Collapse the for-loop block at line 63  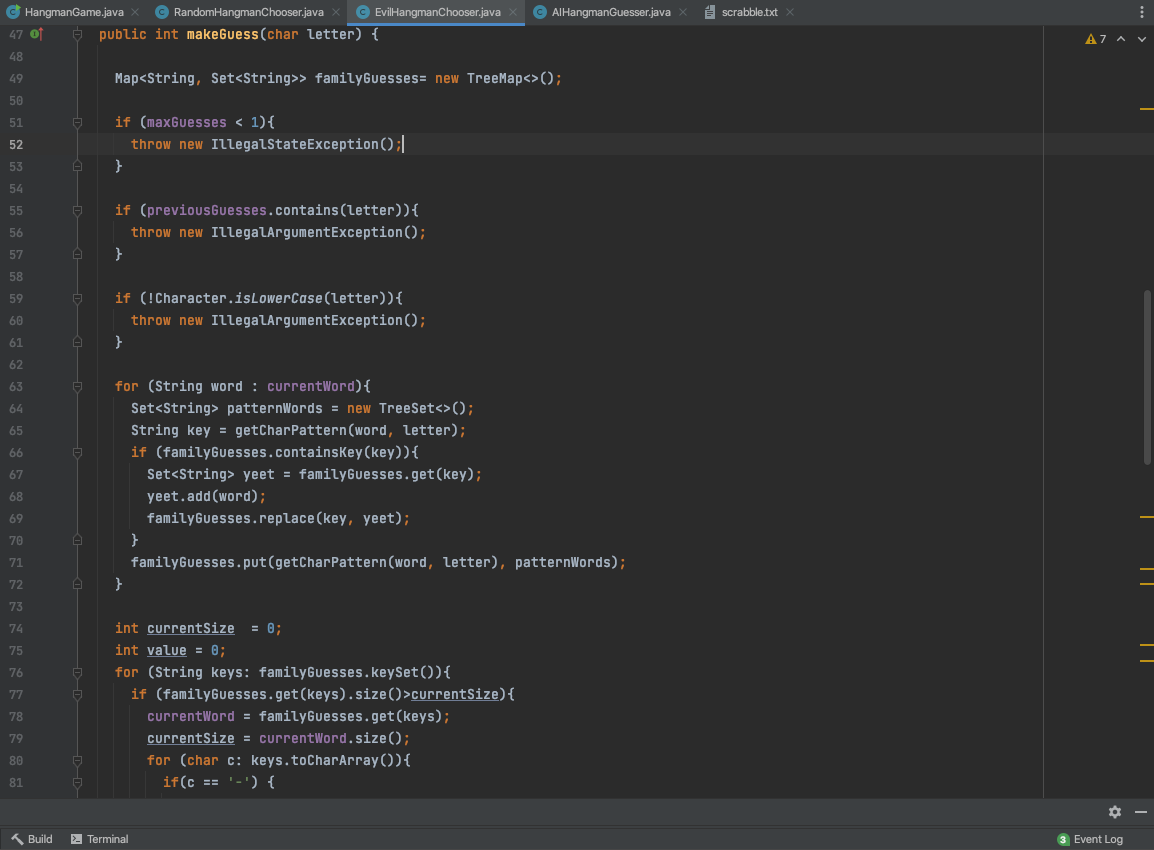click(77, 387)
